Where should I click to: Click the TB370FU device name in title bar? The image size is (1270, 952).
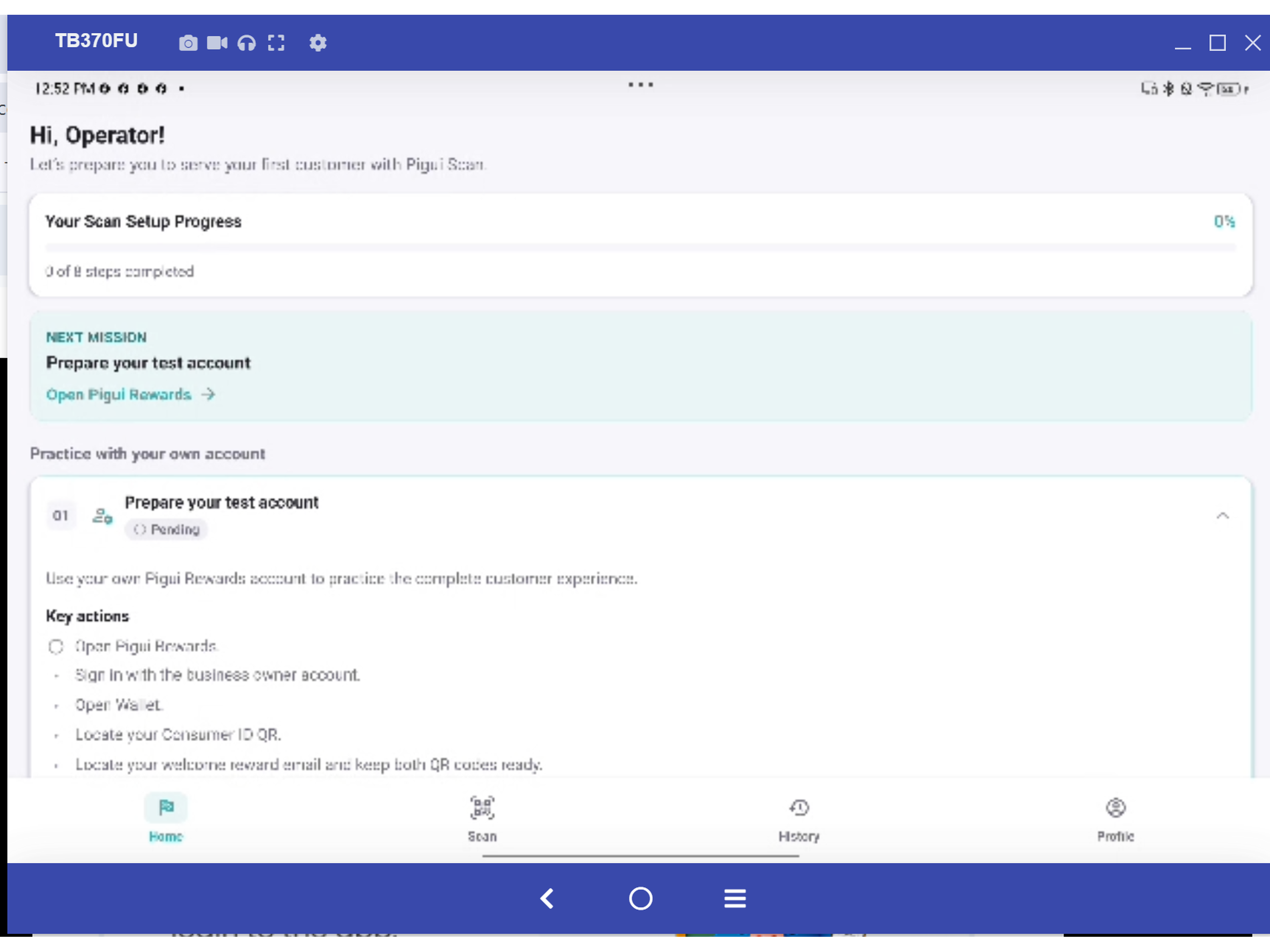click(96, 41)
